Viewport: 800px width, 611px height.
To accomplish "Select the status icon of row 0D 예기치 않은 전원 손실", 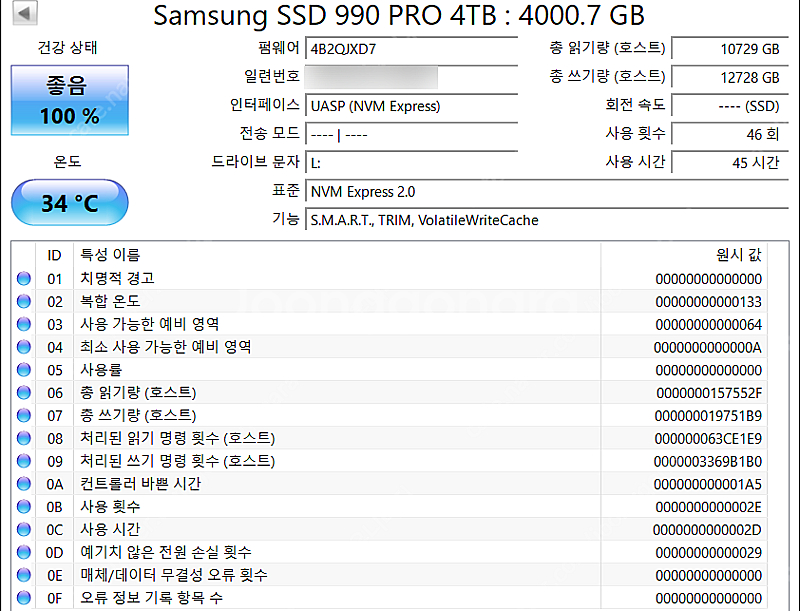I will coord(23,552).
